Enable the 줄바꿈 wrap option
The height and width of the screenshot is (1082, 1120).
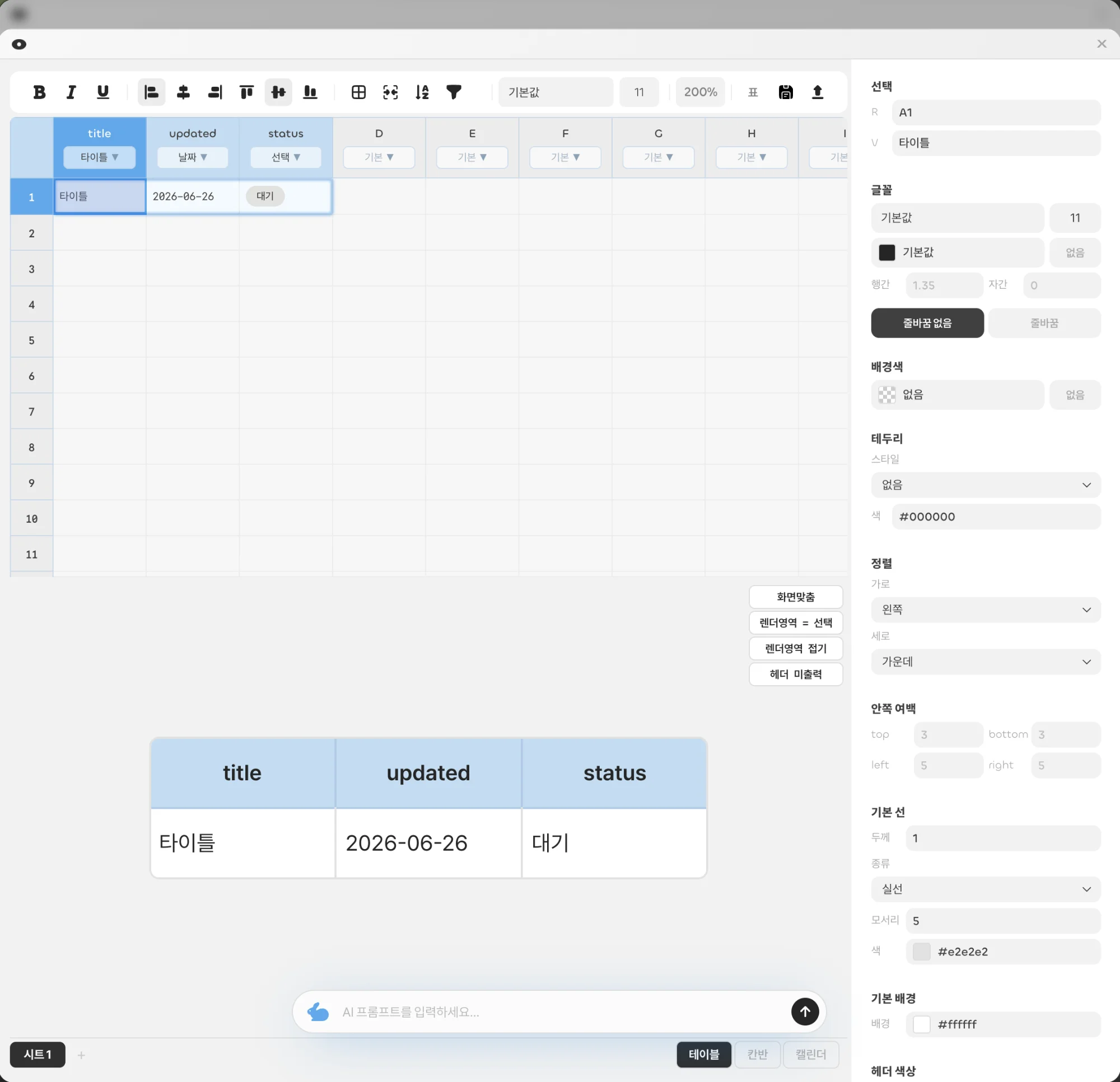[1044, 323]
